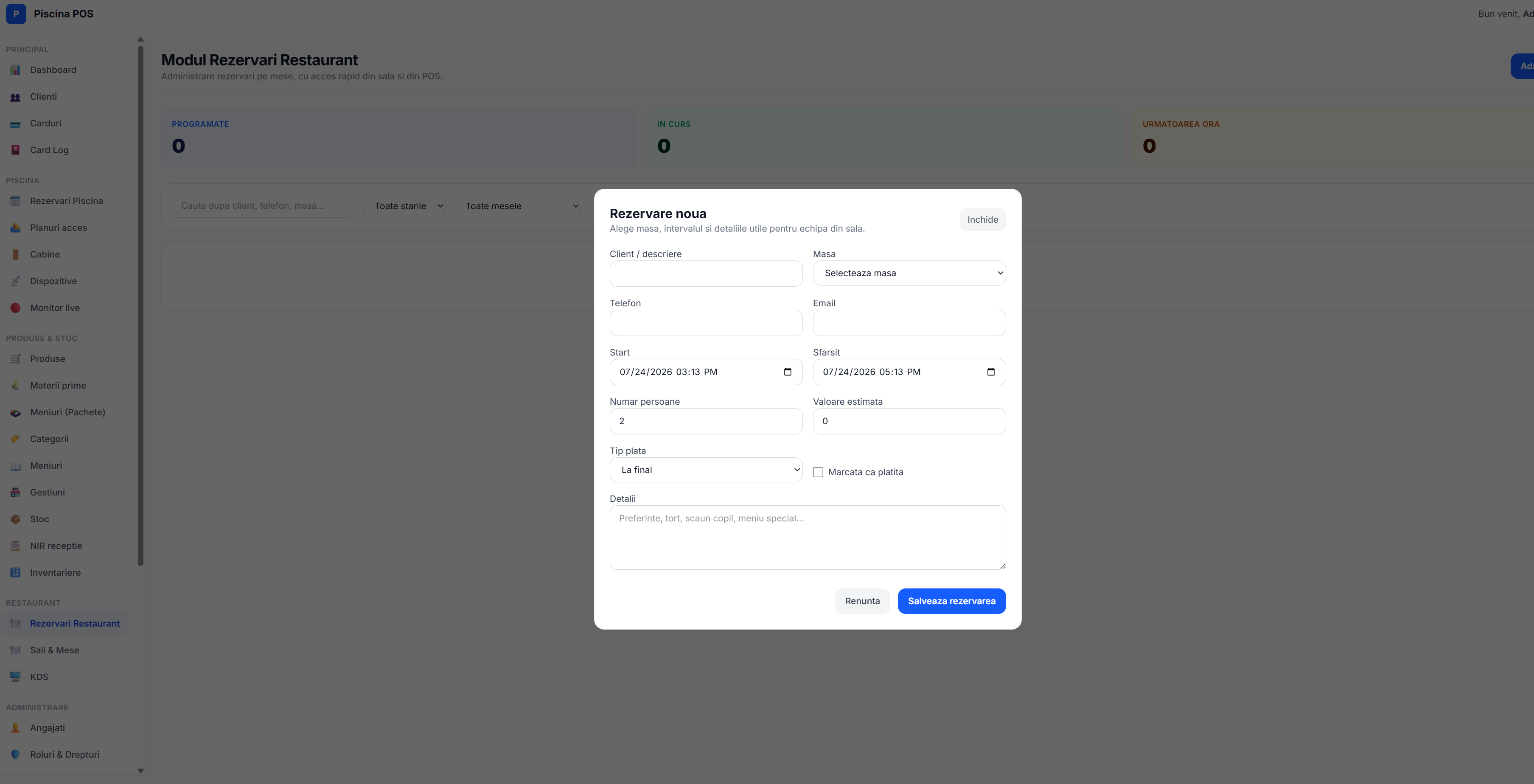The width and height of the screenshot is (1534, 784).
Task: Click the Renunta button
Action: (862, 601)
